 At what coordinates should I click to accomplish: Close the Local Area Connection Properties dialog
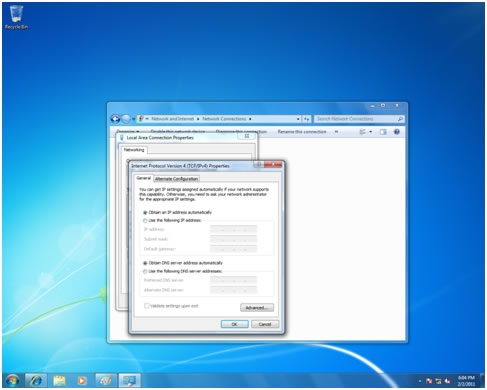click(247, 136)
